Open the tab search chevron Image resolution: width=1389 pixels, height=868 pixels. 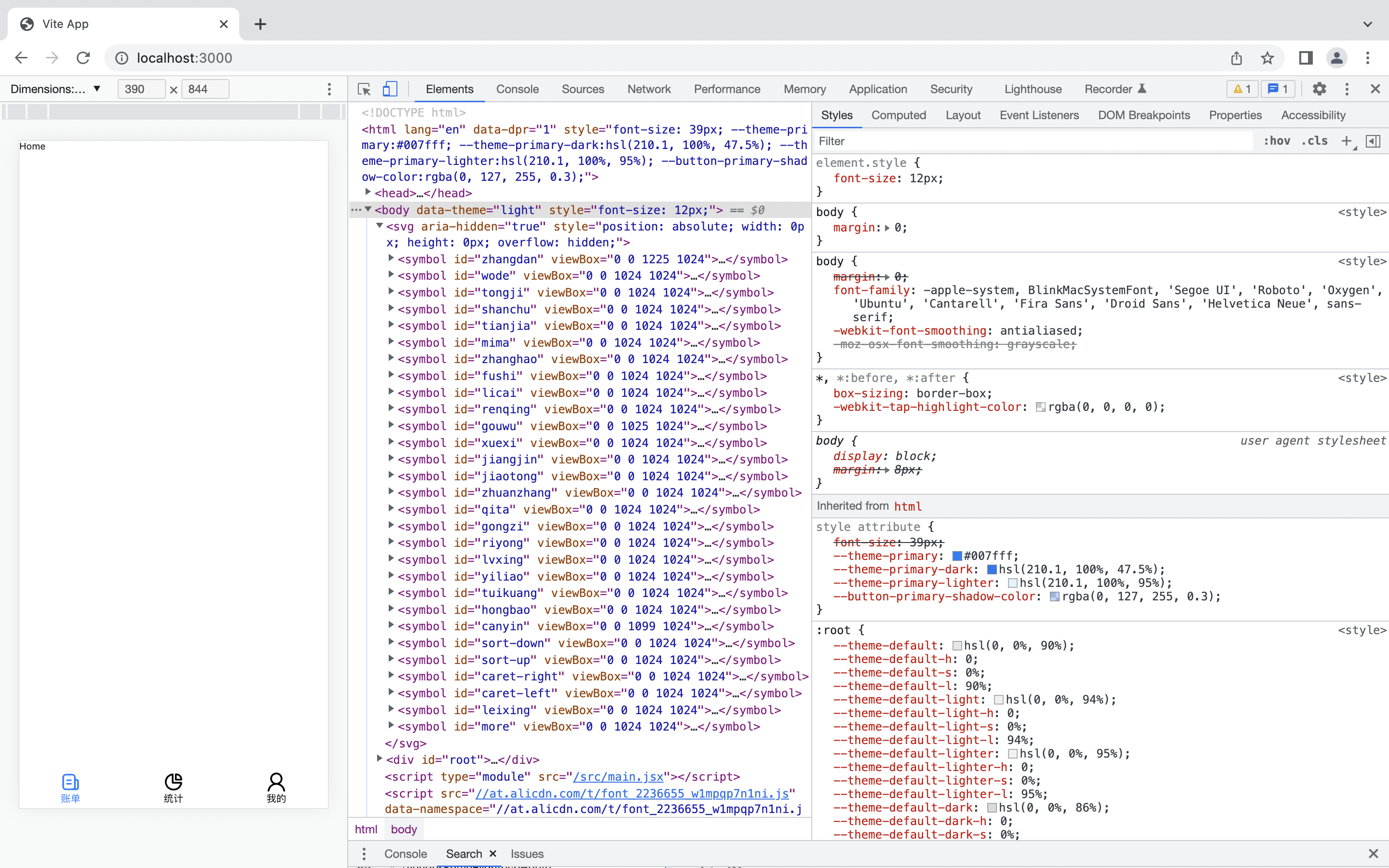[1368, 24]
